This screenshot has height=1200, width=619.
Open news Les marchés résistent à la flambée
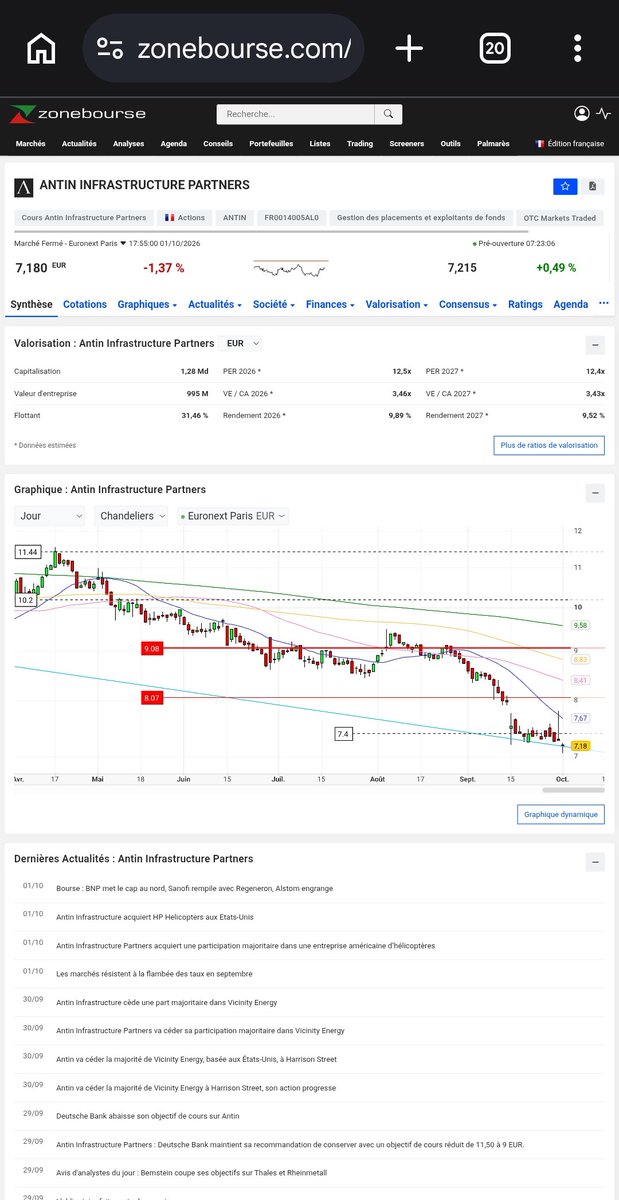coord(154,974)
